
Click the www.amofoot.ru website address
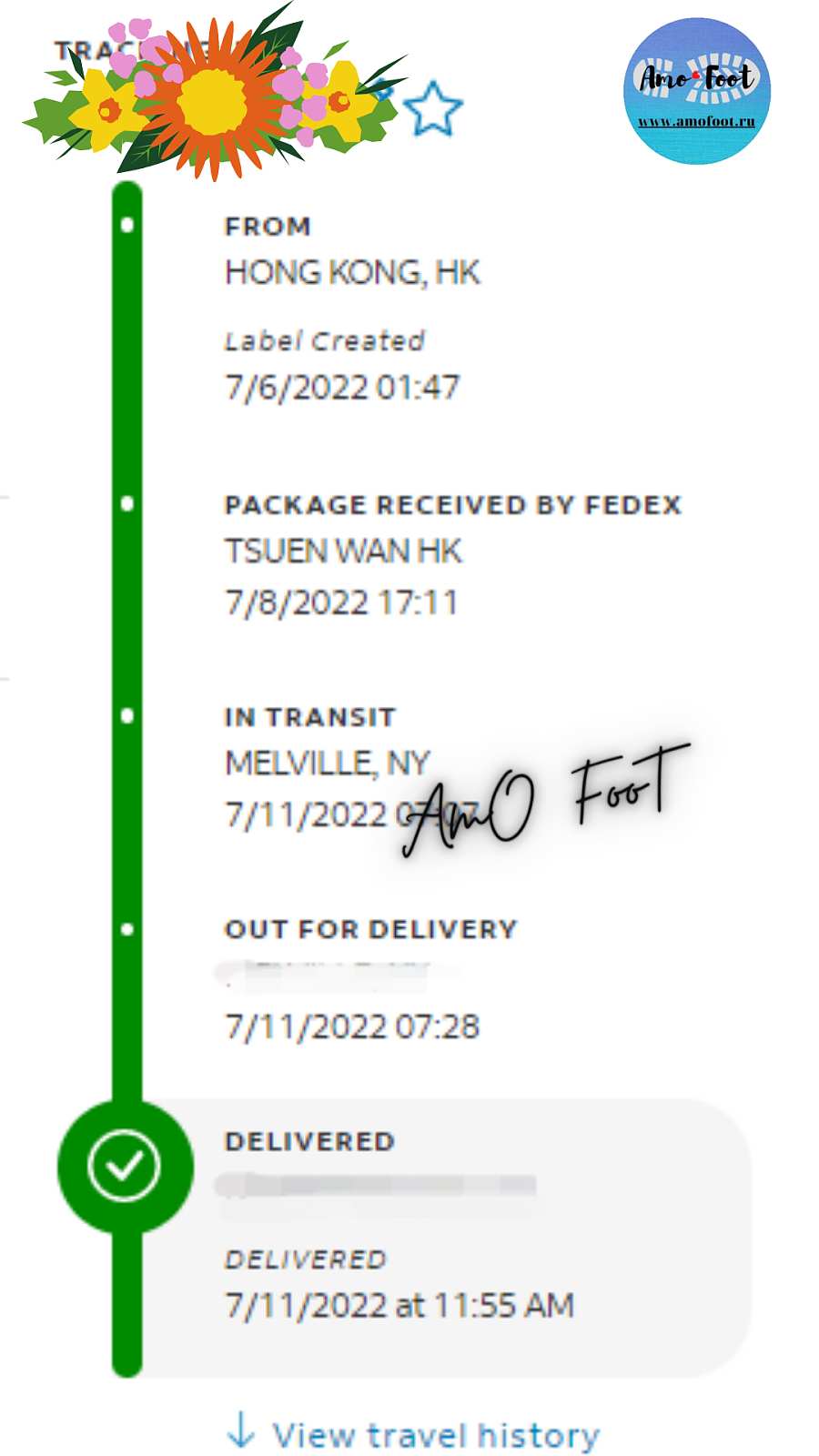697,122
